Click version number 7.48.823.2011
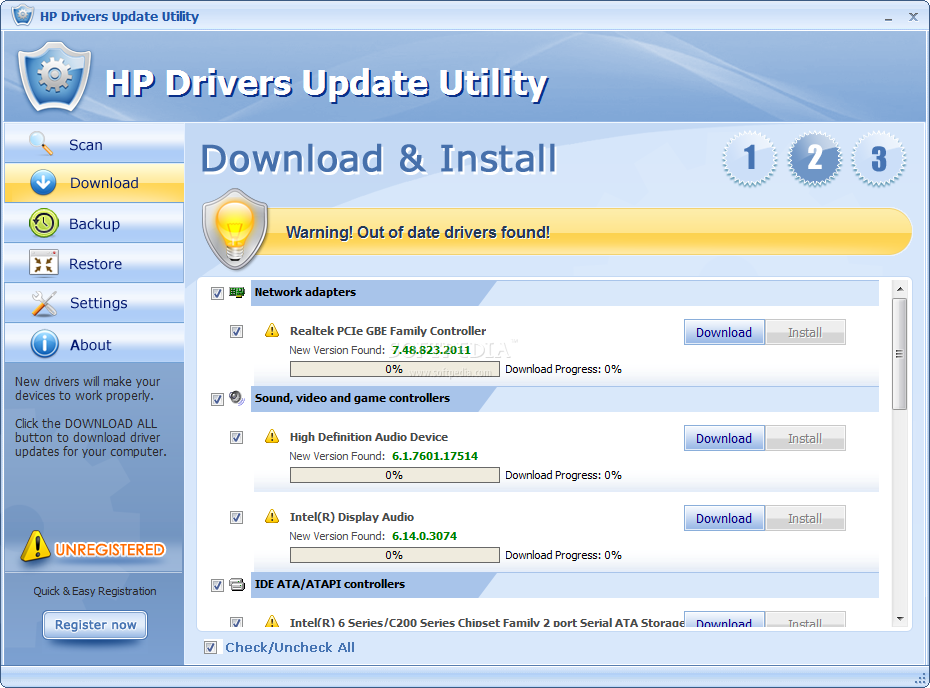The height and width of the screenshot is (688, 930). tap(431, 350)
